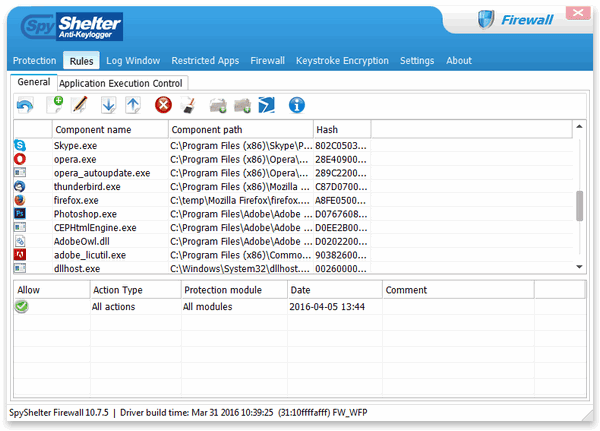Screen dimensions: 600x431
Task: Click the AdobeOwl.dll file icon
Action: click(20, 241)
